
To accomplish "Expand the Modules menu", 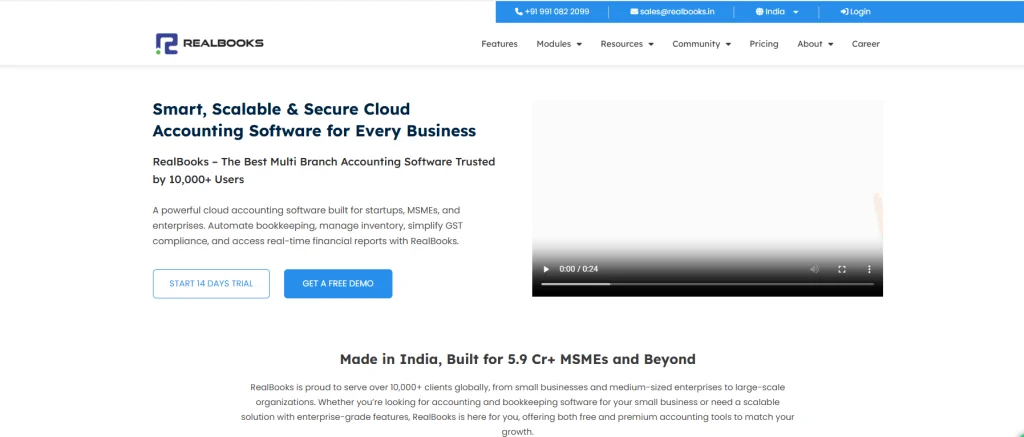I will [559, 44].
